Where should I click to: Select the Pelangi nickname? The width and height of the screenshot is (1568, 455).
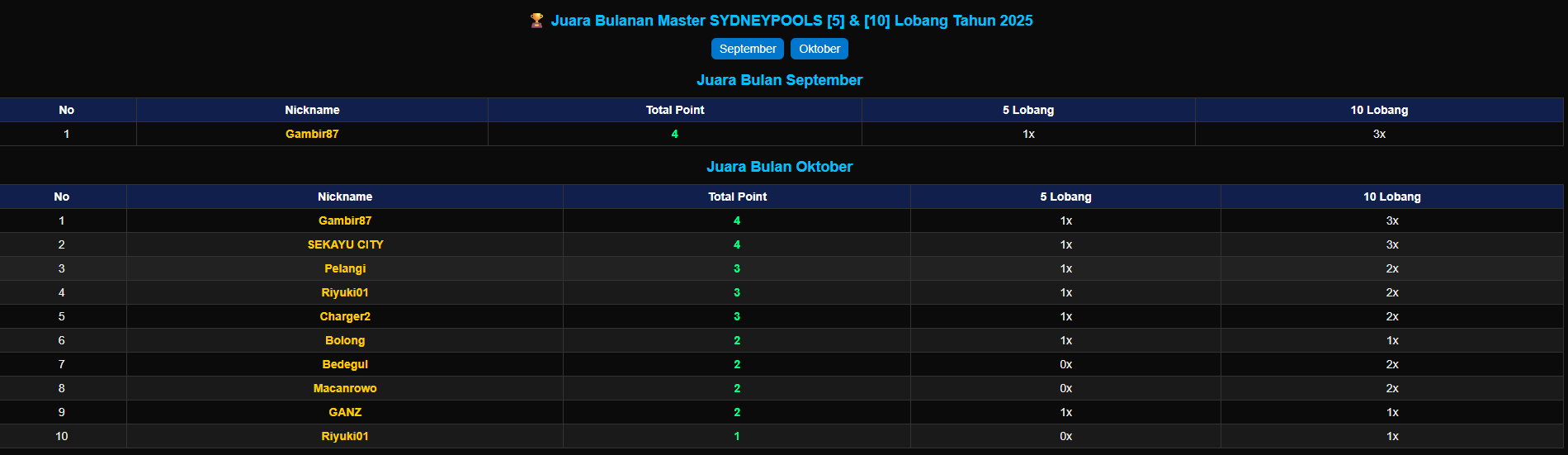click(345, 268)
